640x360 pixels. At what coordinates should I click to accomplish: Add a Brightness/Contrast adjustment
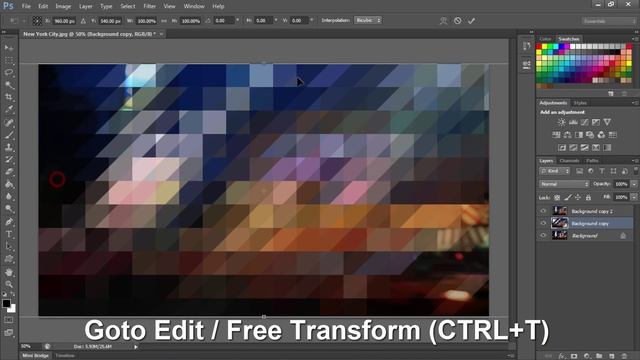pyautogui.click(x=562, y=122)
